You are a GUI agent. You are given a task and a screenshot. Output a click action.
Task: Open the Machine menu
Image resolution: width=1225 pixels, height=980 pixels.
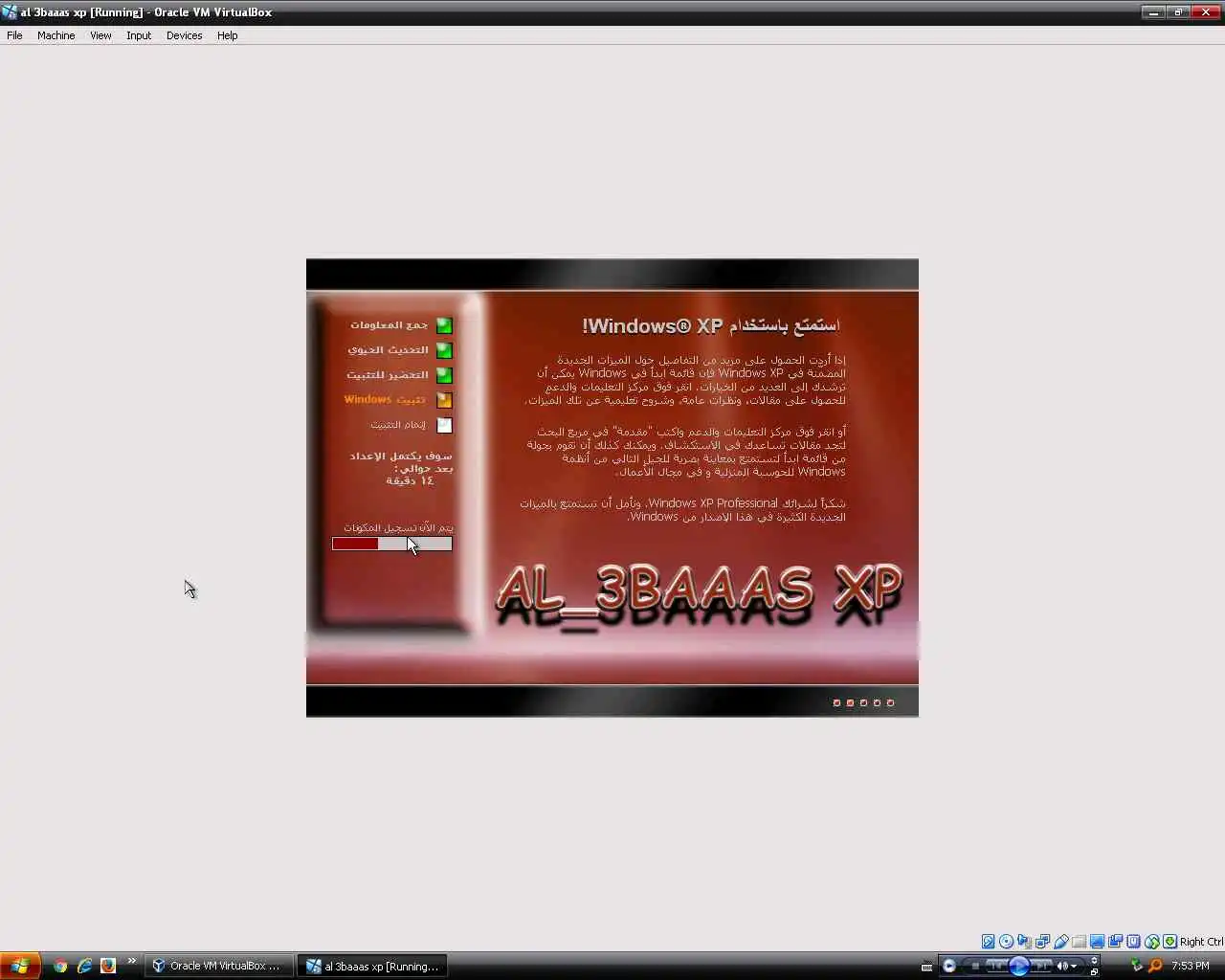tap(56, 35)
